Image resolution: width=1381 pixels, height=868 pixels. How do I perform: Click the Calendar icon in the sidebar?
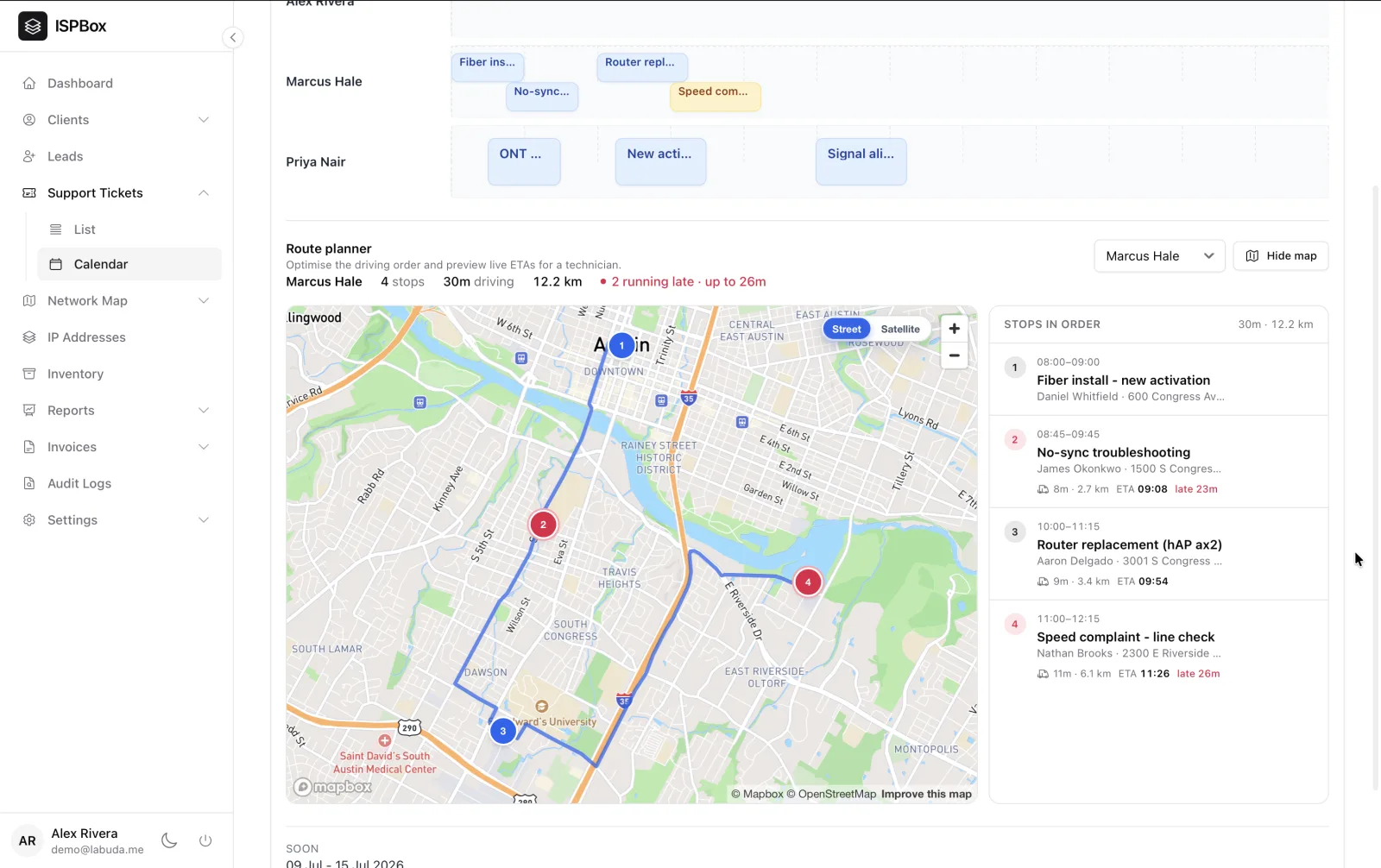55,264
